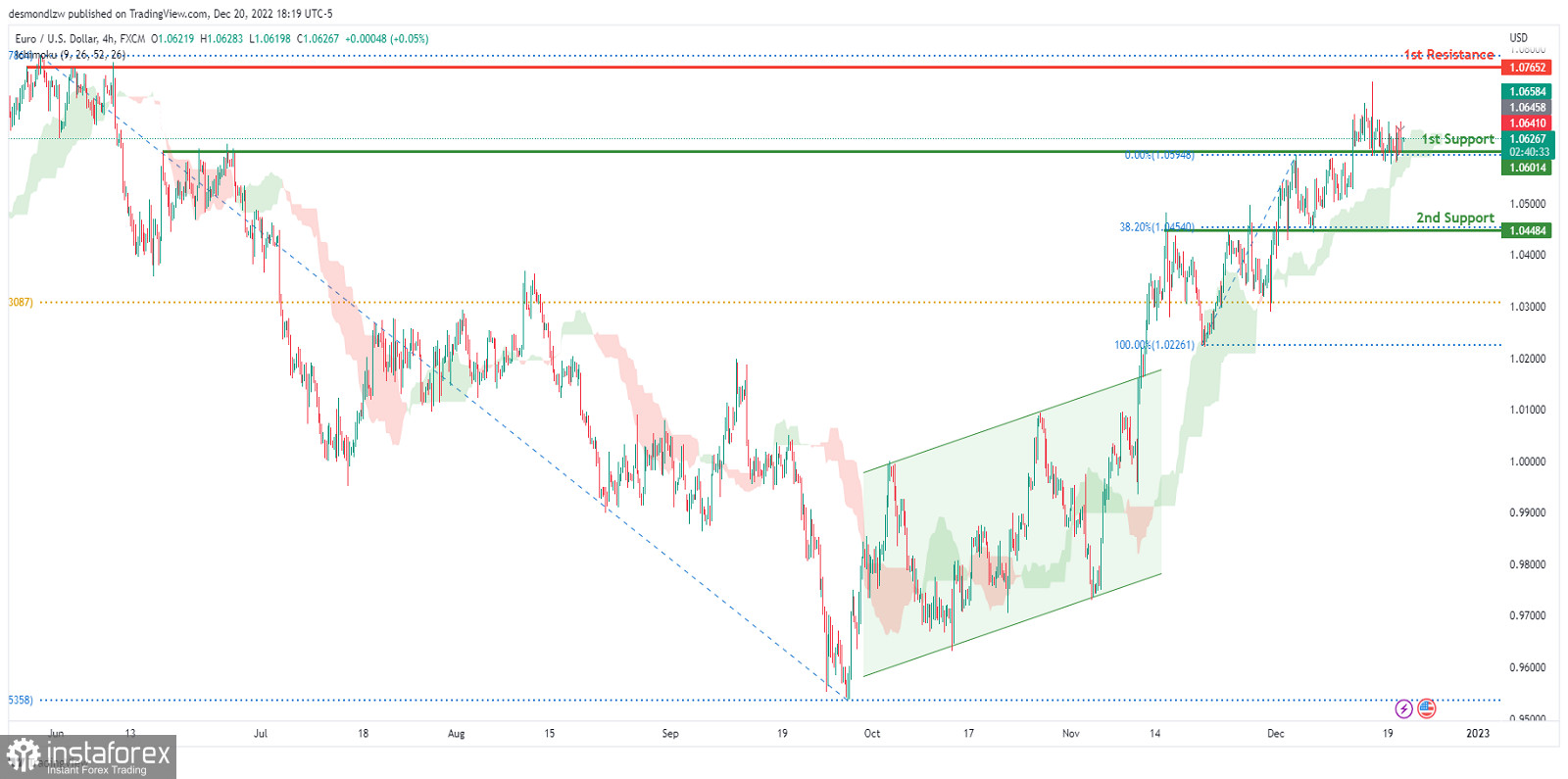Click the Nov date on time axis
The width and height of the screenshot is (1568, 779).
point(1071,733)
